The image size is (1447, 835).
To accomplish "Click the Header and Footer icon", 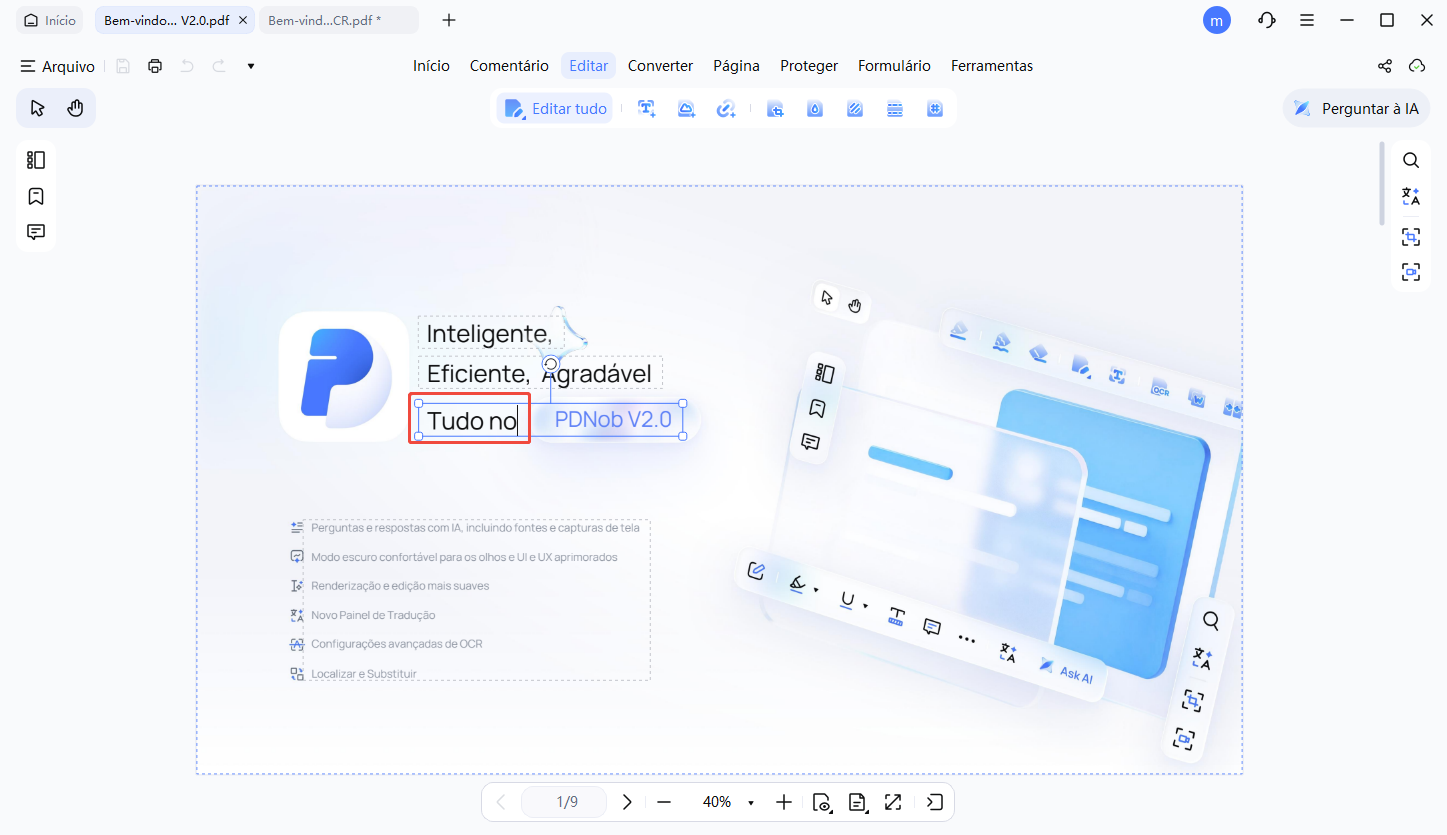I will coord(895,109).
